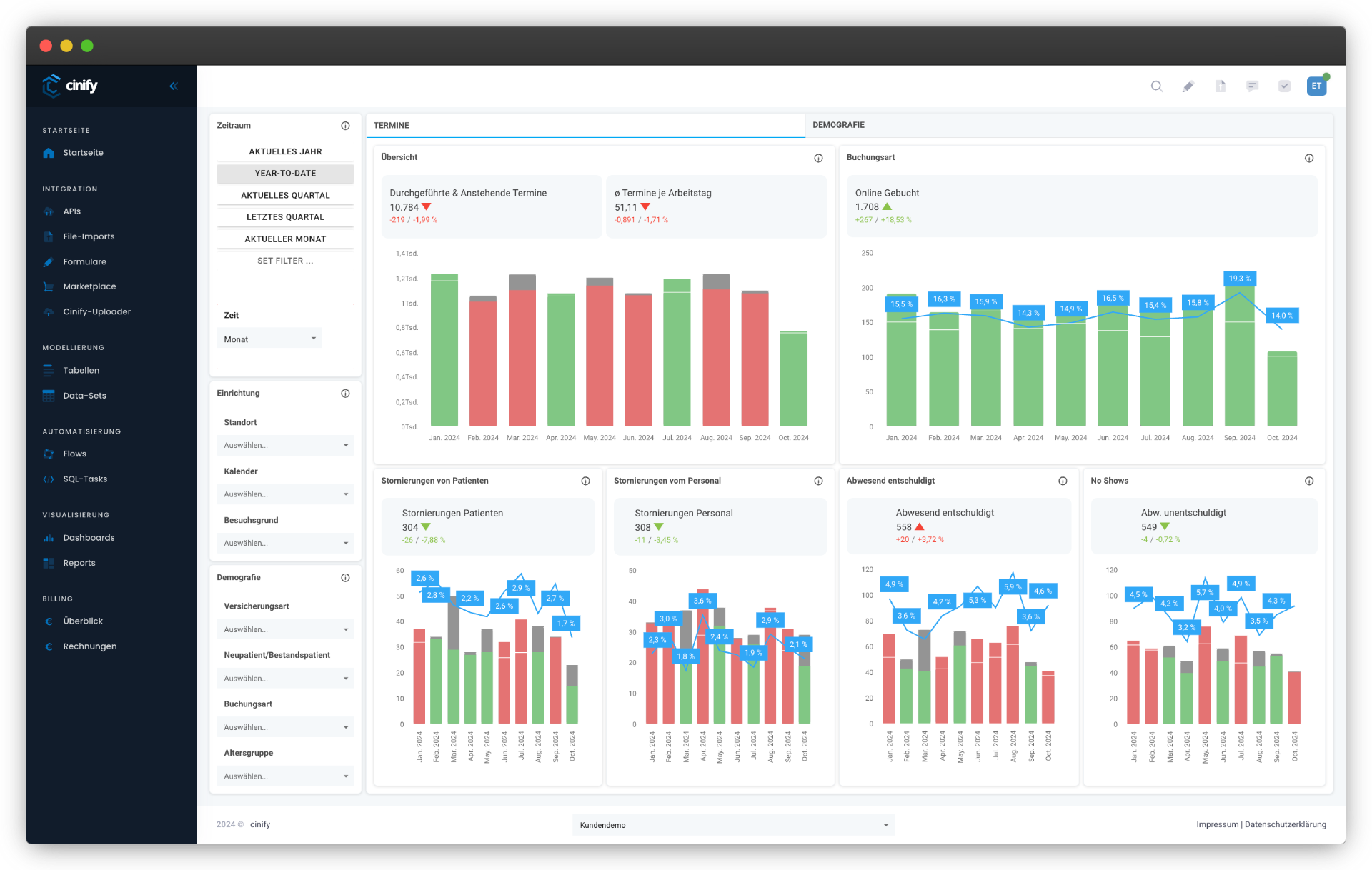Click the SET FILTER button
The image size is (1372, 870).
tap(285, 261)
